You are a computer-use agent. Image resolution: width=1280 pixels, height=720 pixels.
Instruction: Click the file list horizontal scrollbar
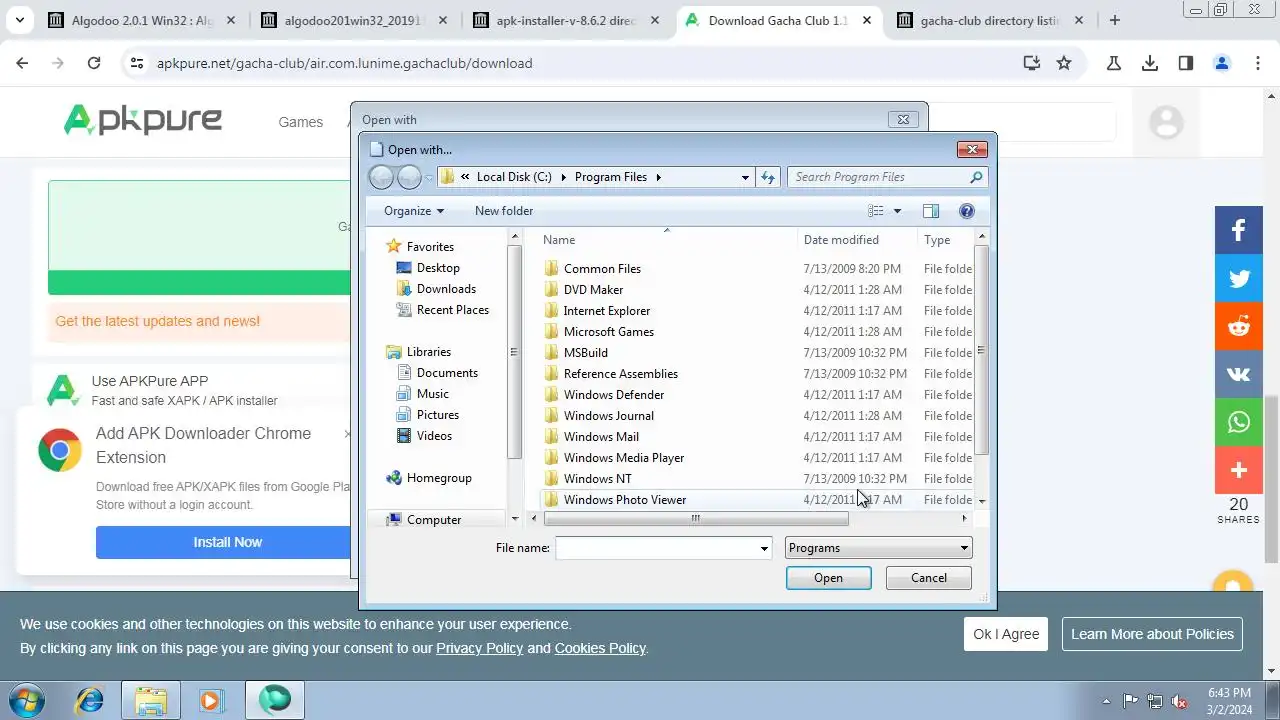point(695,518)
